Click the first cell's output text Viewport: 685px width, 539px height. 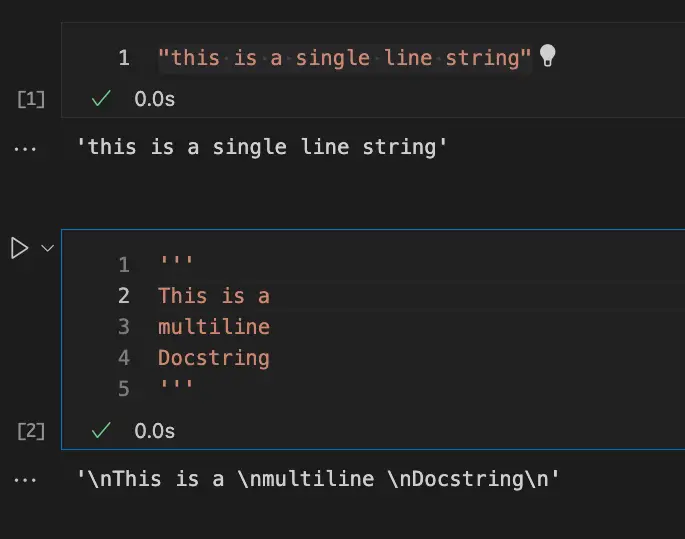(262, 148)
